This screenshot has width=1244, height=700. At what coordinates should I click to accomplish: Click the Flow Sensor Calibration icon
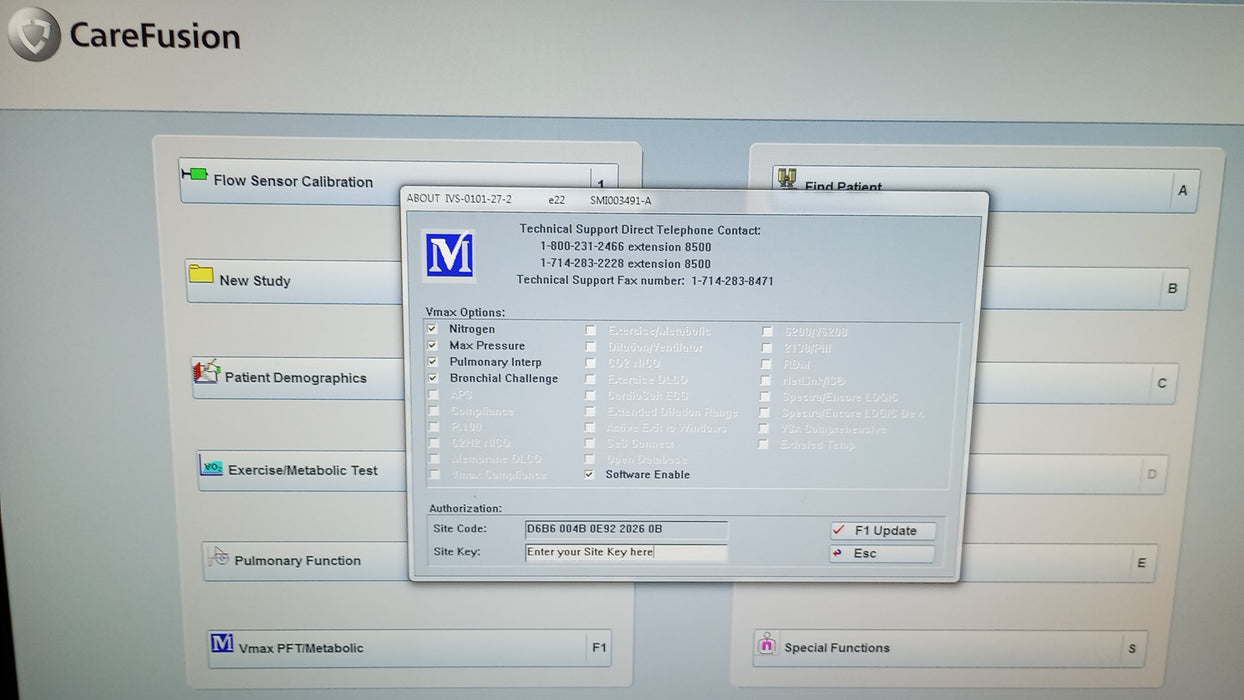click(x=194, y=175)
